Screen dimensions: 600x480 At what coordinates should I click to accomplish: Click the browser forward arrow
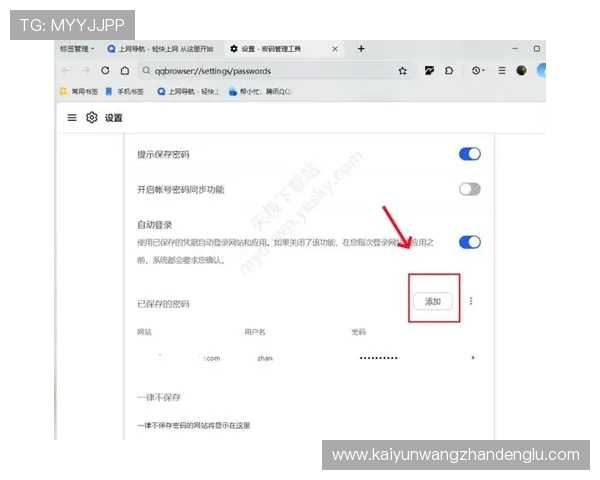[x=86, y=70]
